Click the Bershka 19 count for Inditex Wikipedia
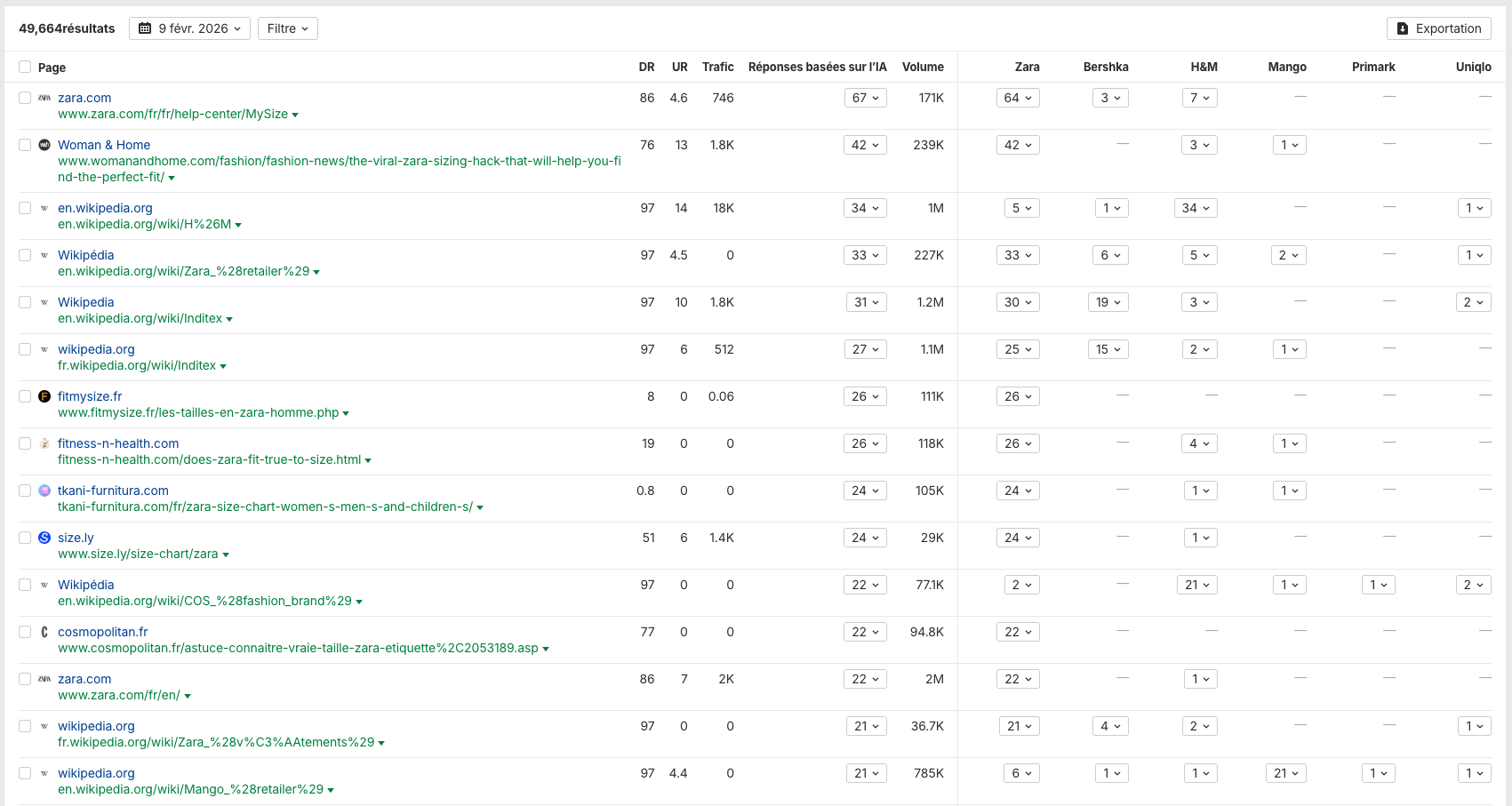The image size is (1512, 806). tap(1108, 302)
